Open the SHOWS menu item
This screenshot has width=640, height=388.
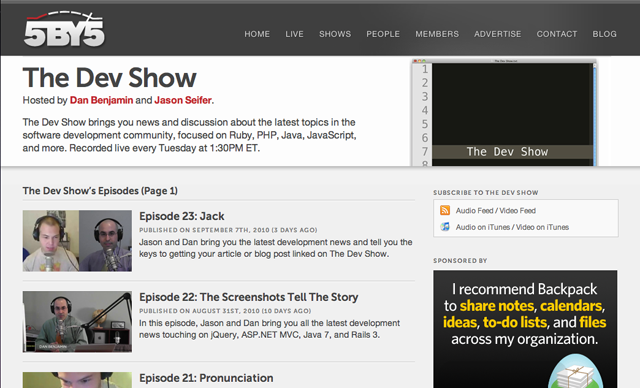[335, 34]
